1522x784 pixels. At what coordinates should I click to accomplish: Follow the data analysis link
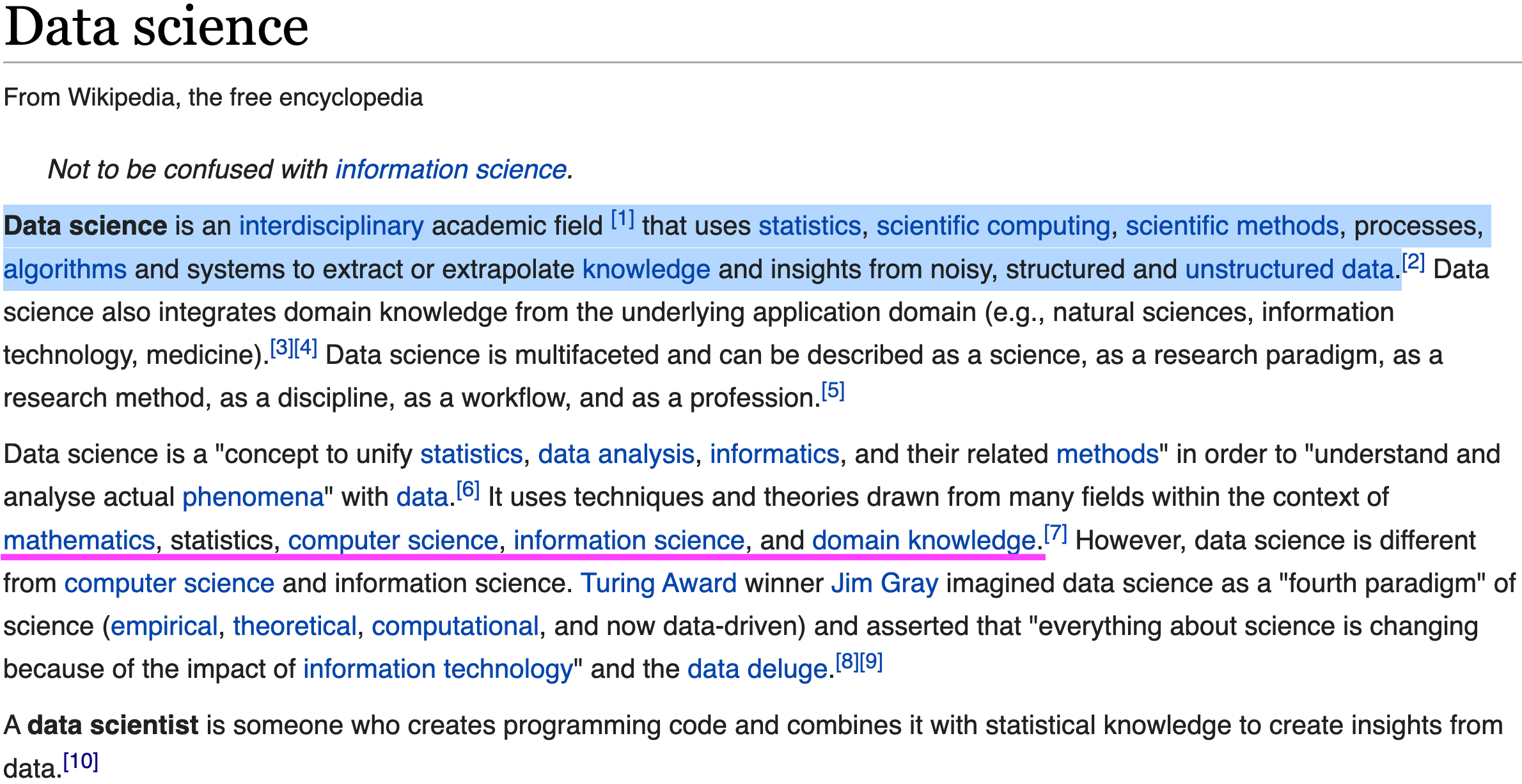pyautogui.click(x=616, y=455)
